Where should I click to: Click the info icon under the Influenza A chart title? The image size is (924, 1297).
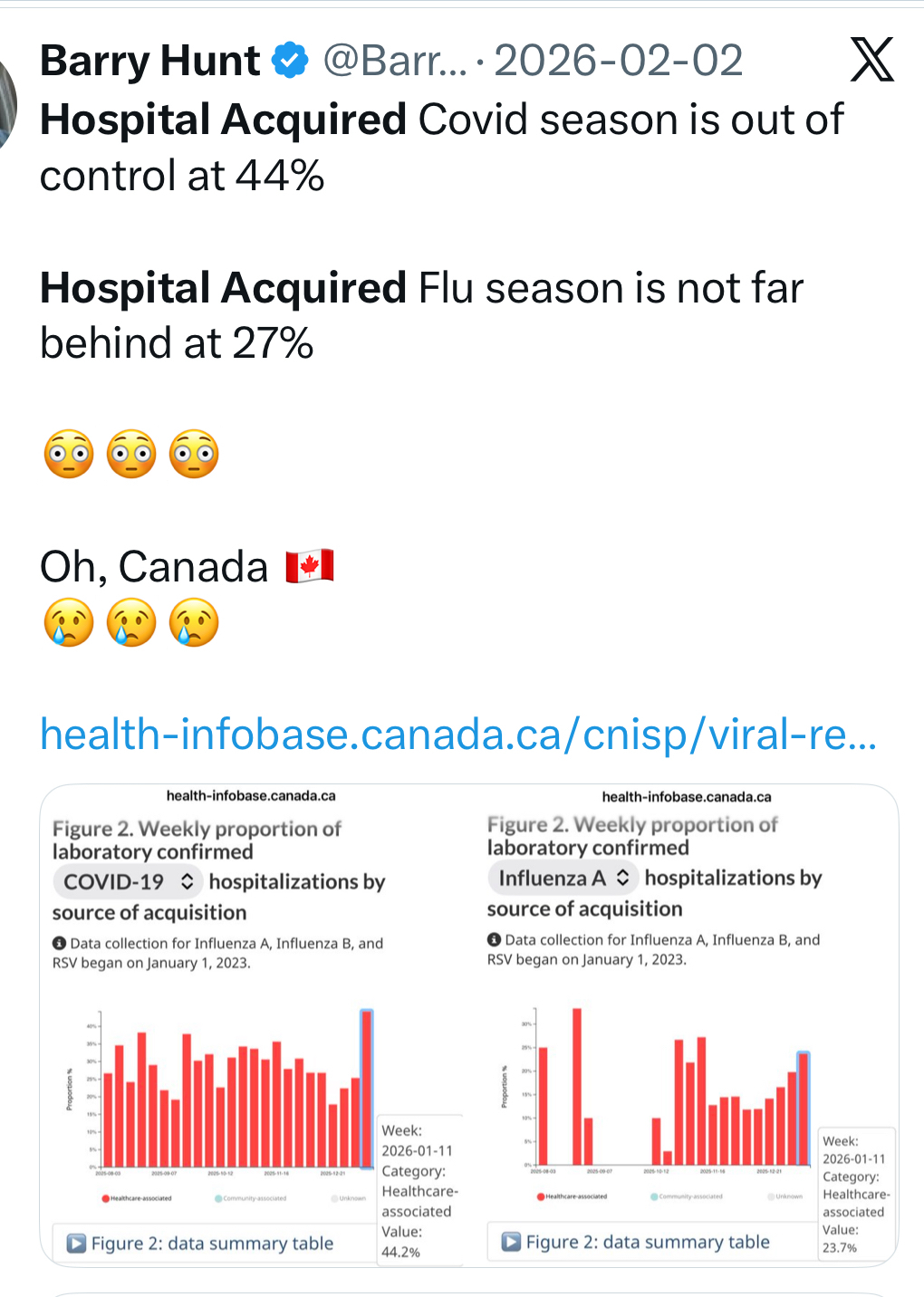(x=494, y=940)
